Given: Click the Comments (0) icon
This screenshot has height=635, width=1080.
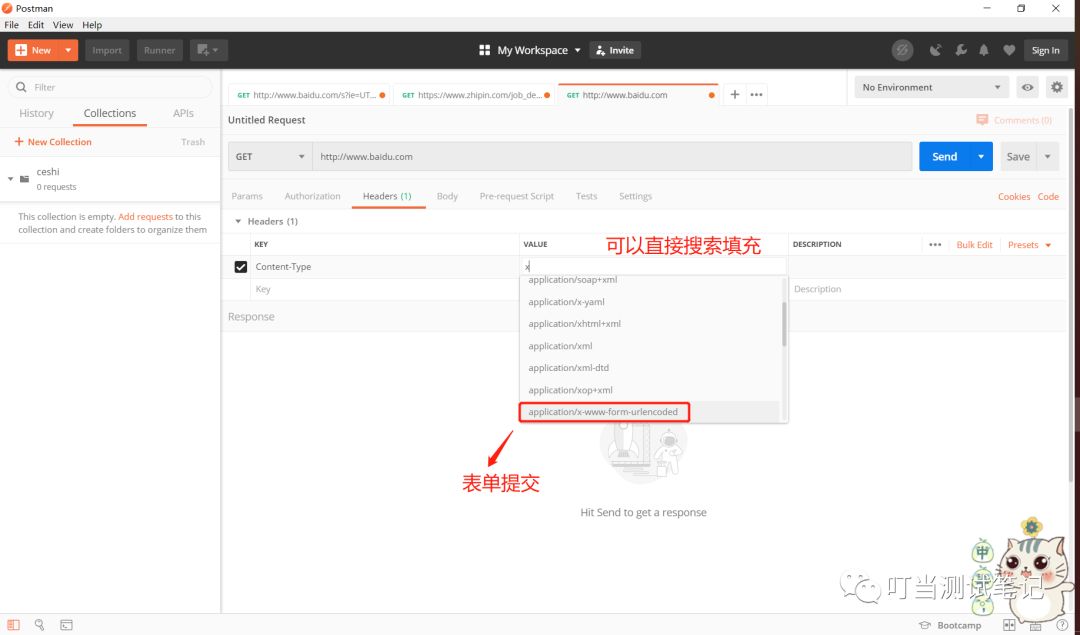Looking at the screenshot, I should pos(982,120).
